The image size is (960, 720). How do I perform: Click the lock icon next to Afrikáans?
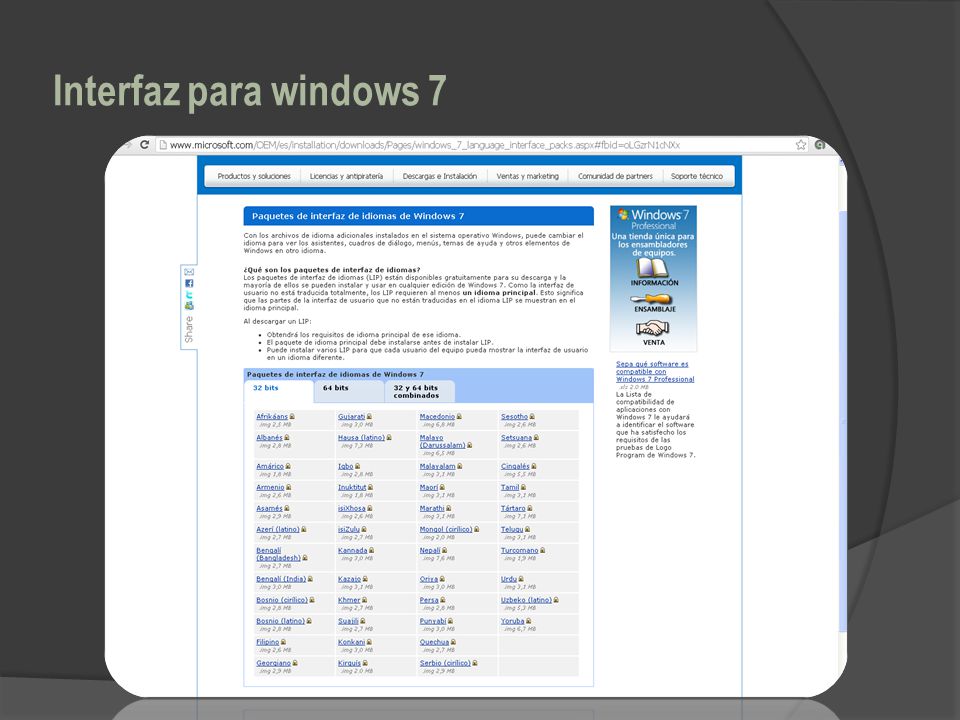pyautogui.click(x=292, y=417)
